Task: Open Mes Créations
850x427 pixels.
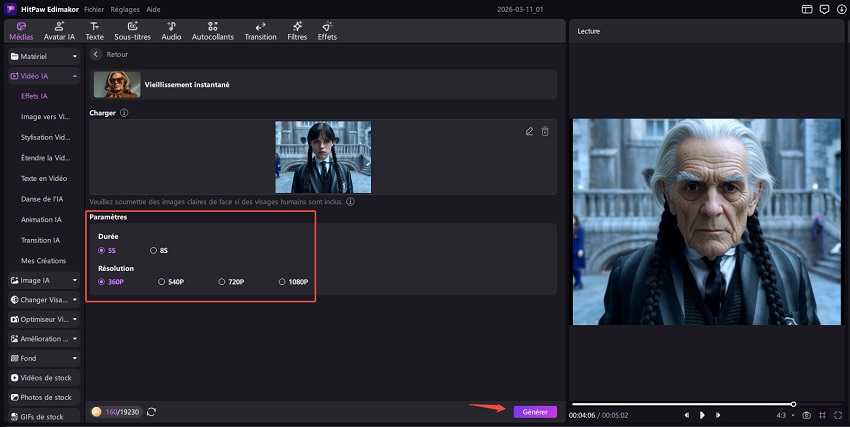Action: coord(43,261)
